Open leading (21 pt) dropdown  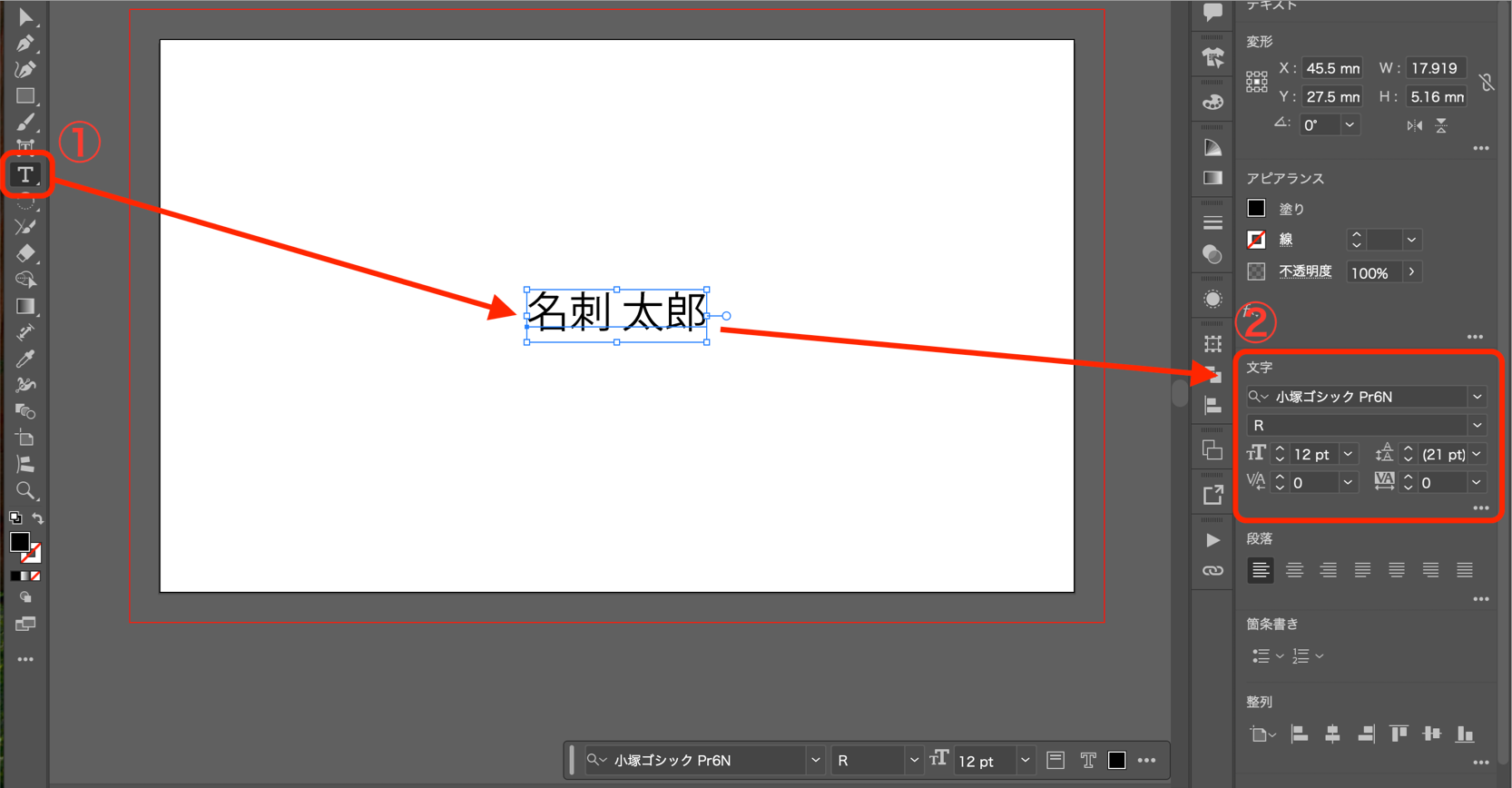1477,454
